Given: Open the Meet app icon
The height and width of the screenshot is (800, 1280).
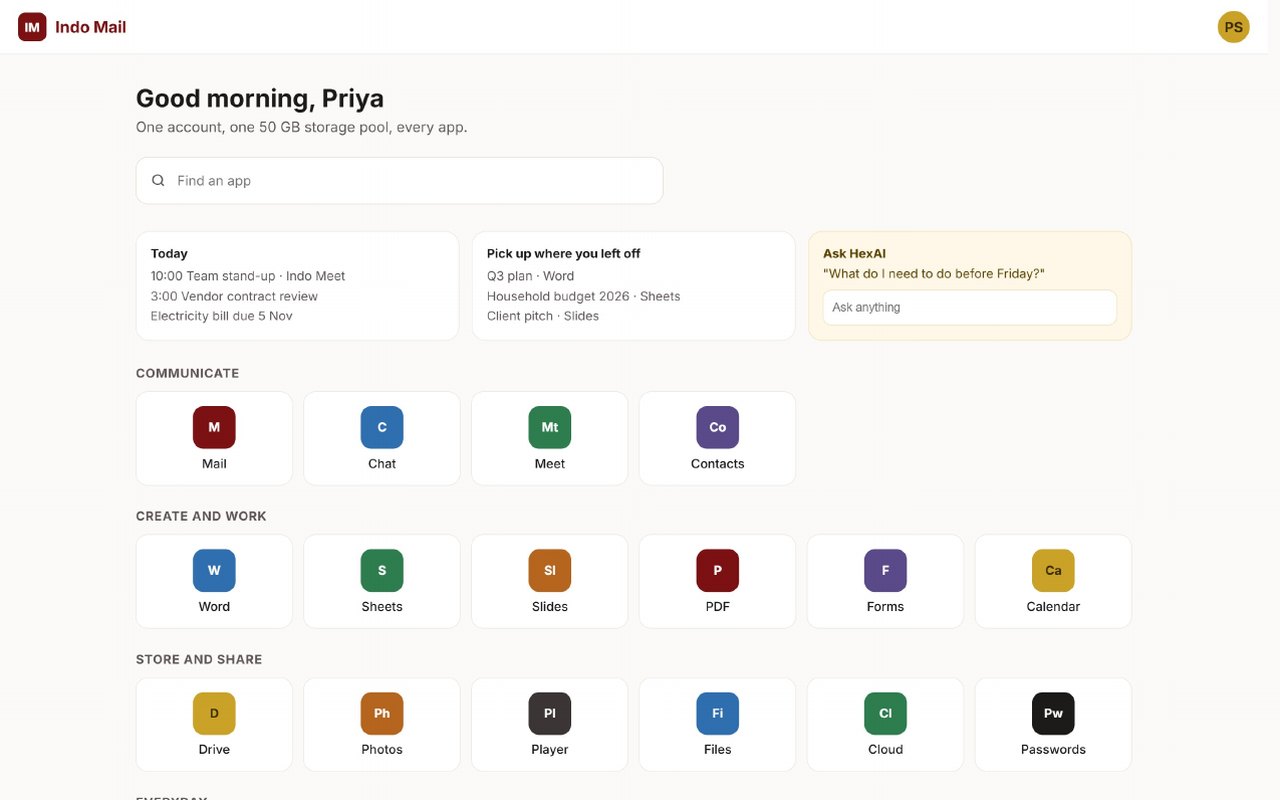Looking at the screenshot, I should point(550,427).
